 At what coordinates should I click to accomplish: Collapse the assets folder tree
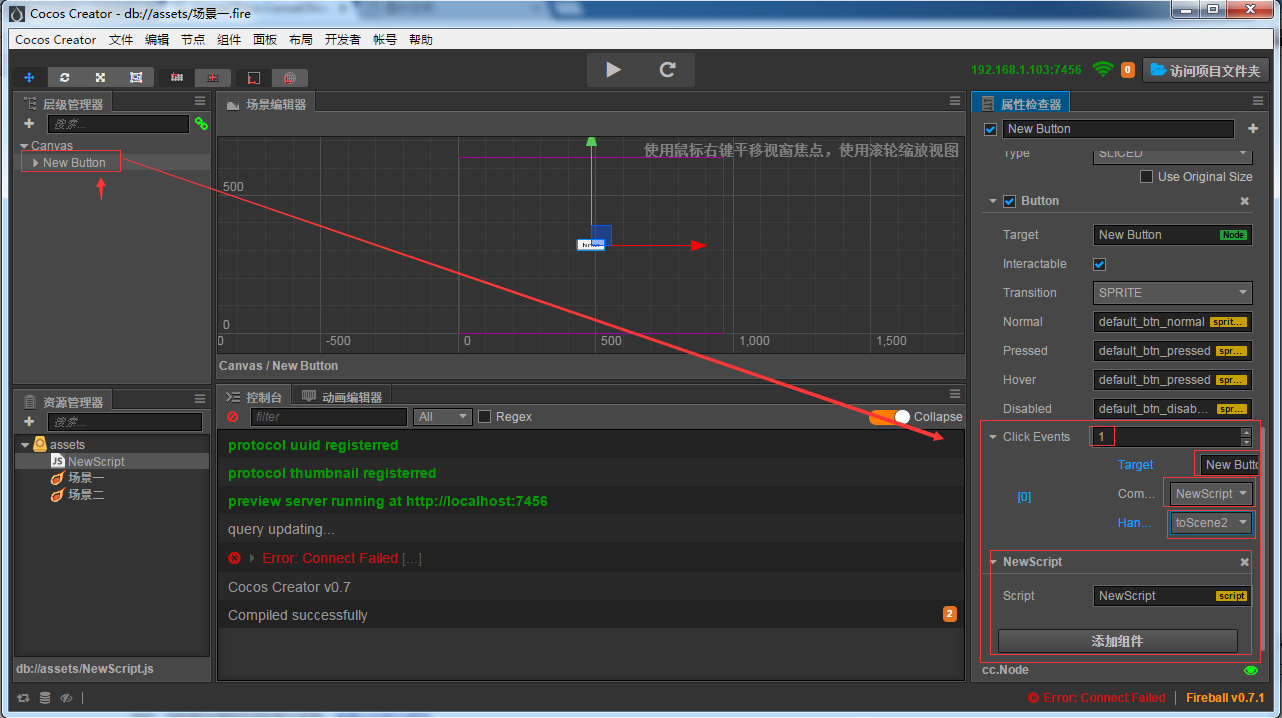coord(24,444)
